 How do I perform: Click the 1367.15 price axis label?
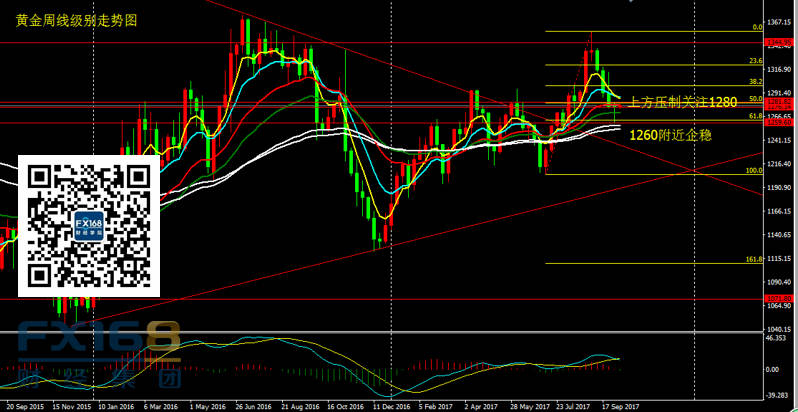(779, 20)
